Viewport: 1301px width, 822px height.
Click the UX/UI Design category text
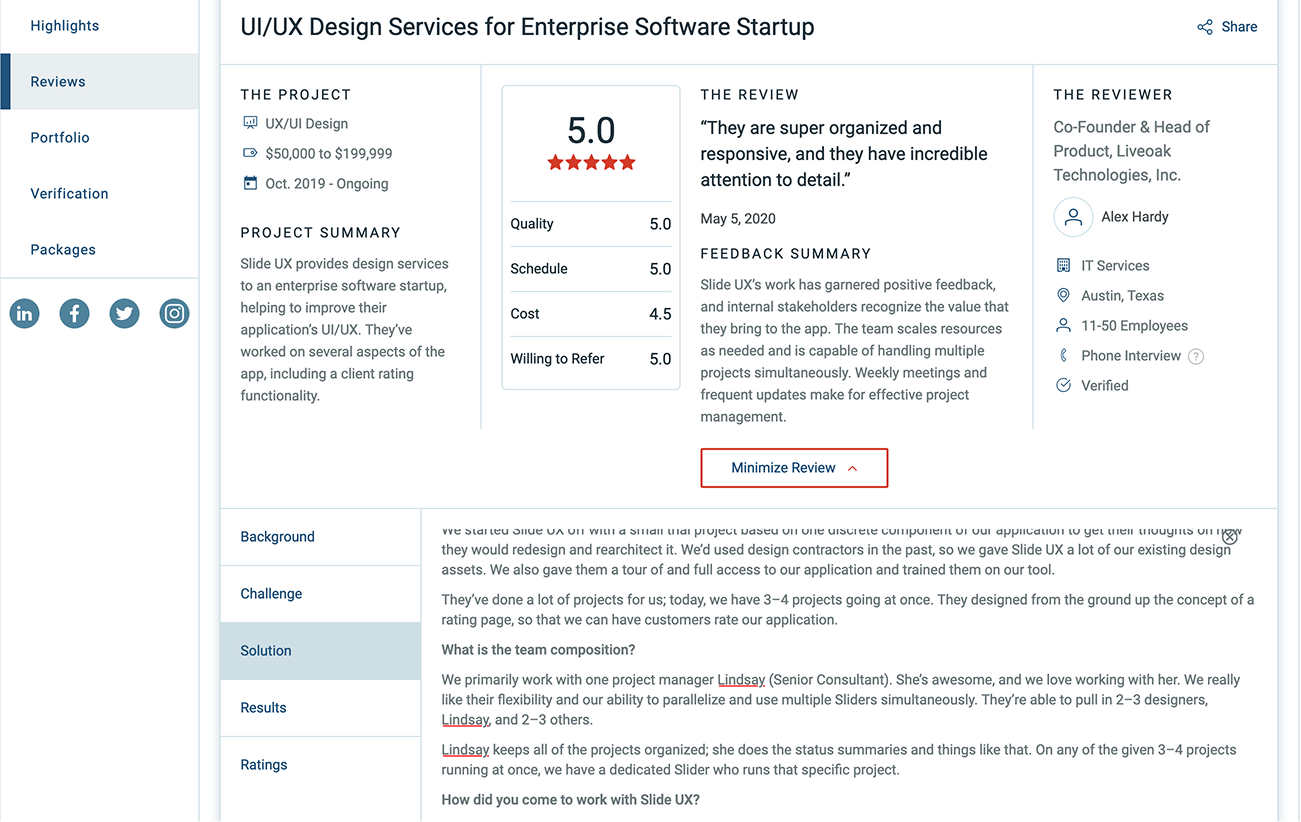click(307, 124)
